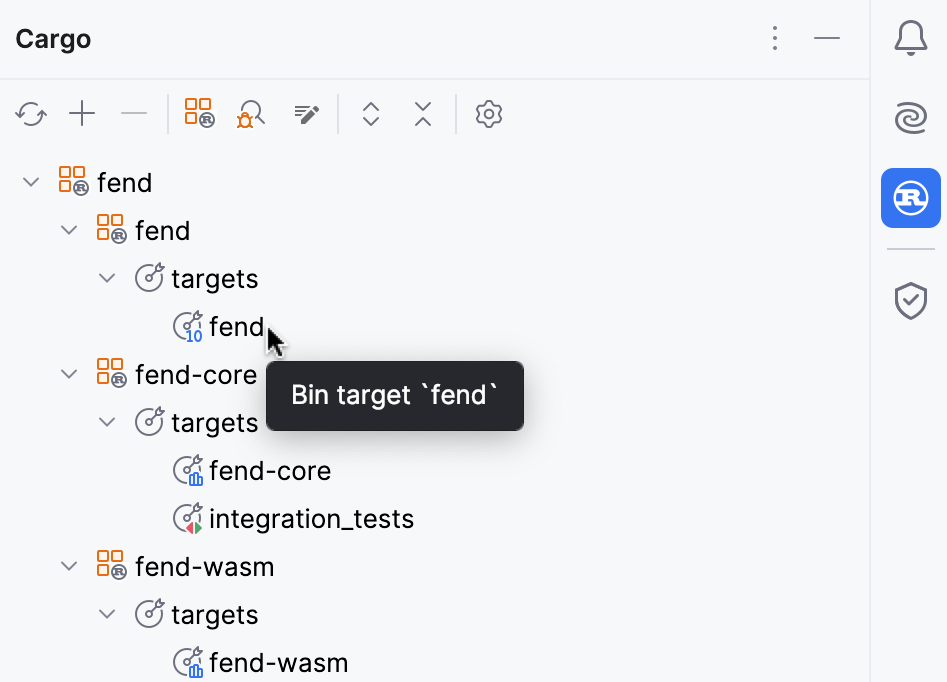947x682 pixels.
Task: Attach a new Cargo project
Action: point(82,114)
